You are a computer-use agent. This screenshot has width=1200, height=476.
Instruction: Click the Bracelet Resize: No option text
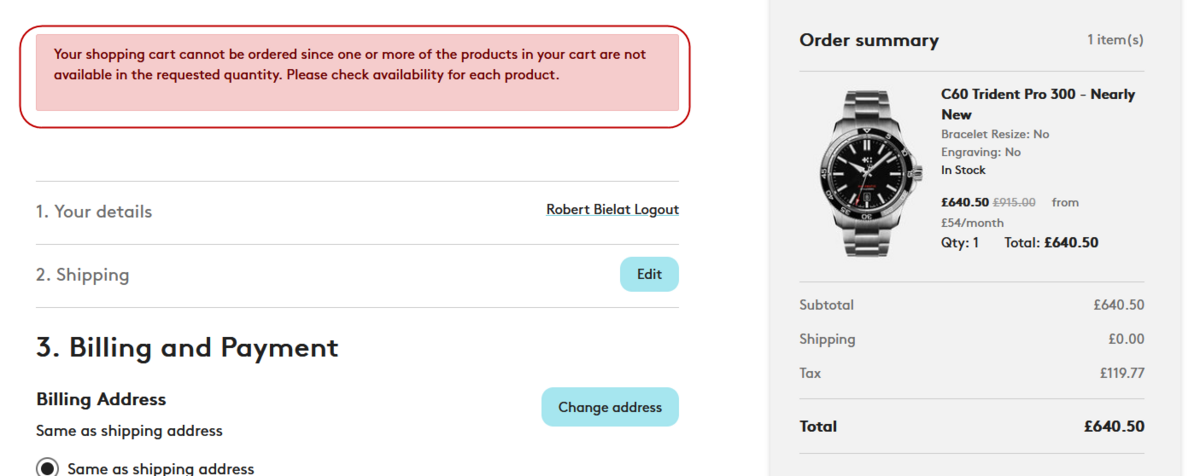pos(995,134)
